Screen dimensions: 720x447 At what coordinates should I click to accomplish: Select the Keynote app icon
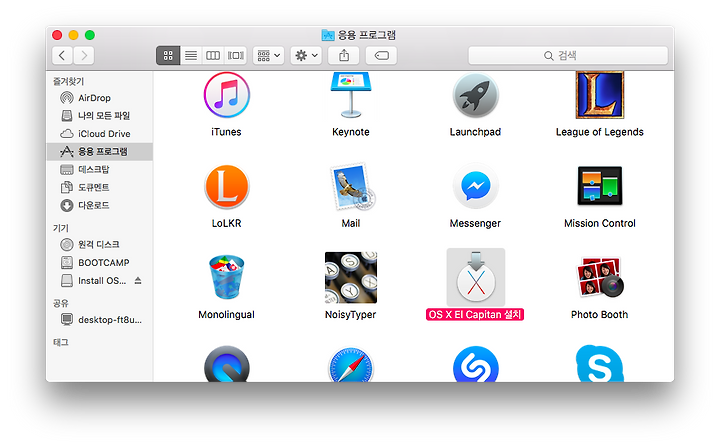[351, 95]
